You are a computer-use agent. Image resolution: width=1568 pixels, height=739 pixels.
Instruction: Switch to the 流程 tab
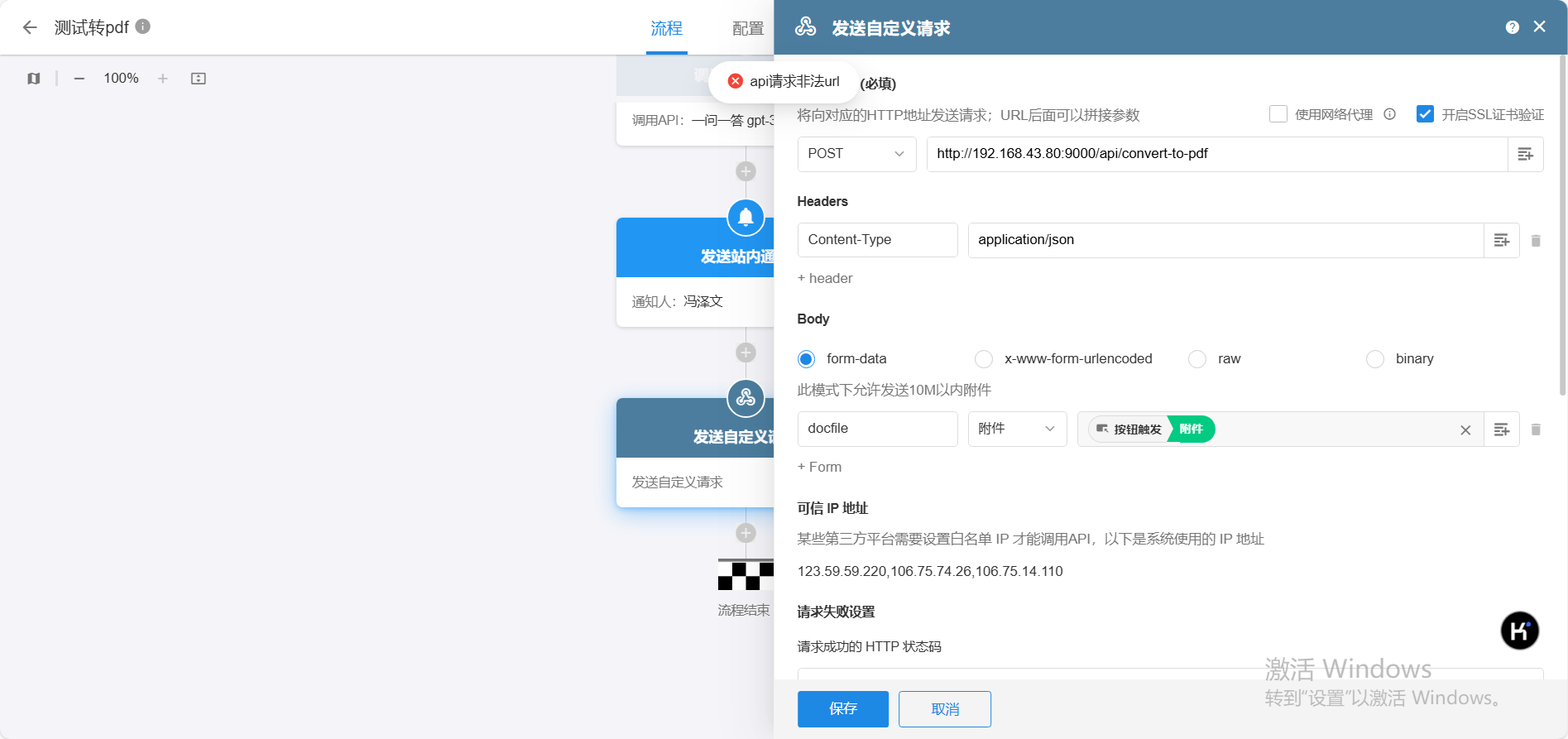click(666, 28)
